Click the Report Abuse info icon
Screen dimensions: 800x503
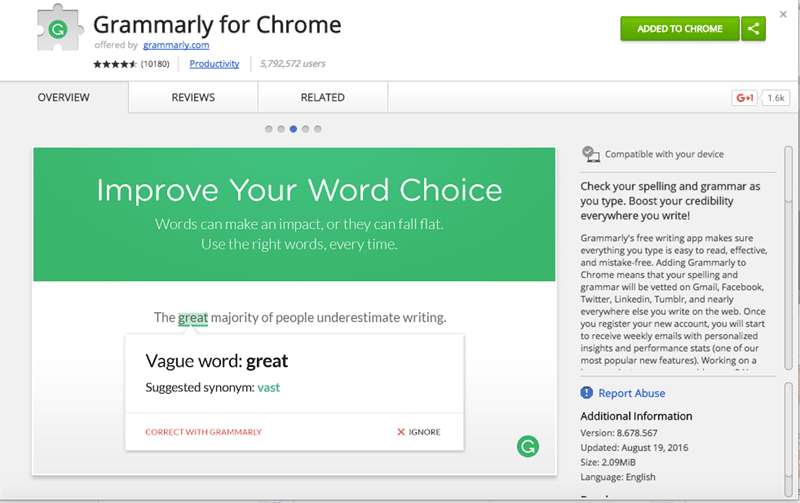[588, 393]
